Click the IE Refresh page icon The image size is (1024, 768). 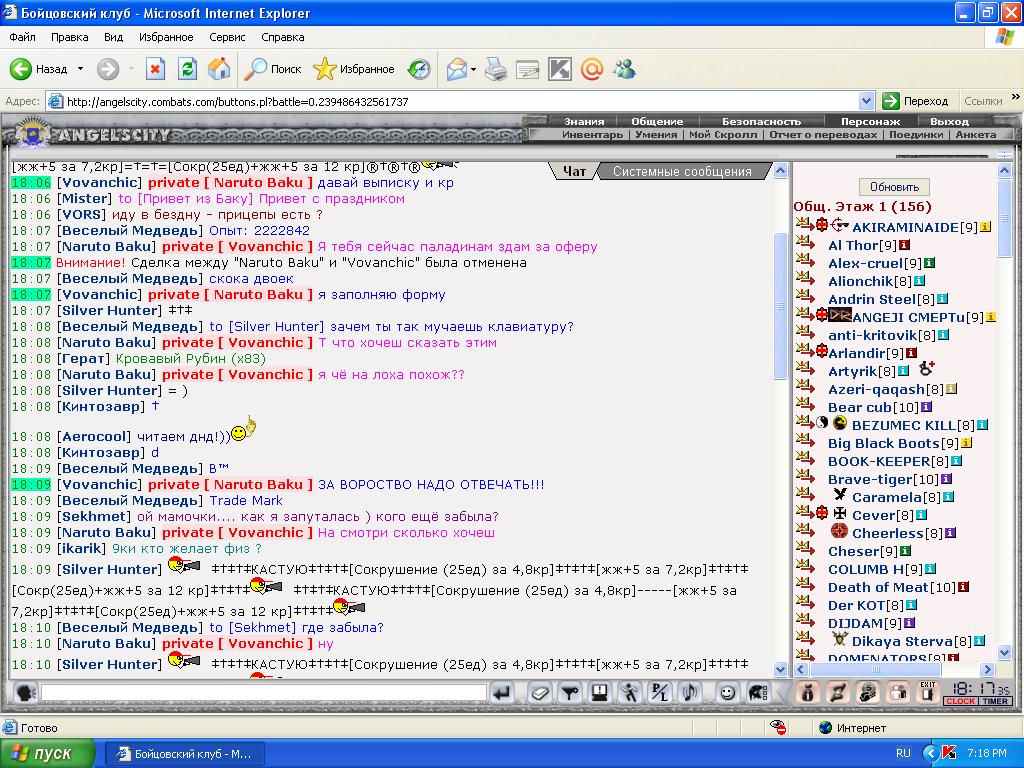point(187,69)
